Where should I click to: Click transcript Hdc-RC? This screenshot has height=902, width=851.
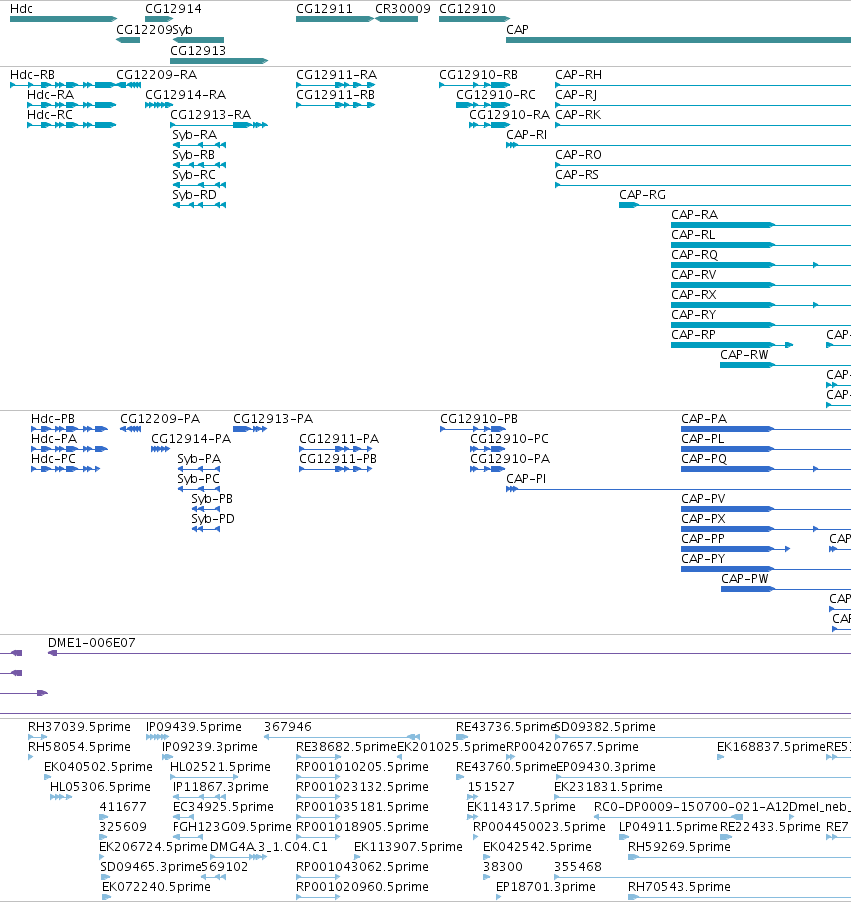[x=71, y=125]
